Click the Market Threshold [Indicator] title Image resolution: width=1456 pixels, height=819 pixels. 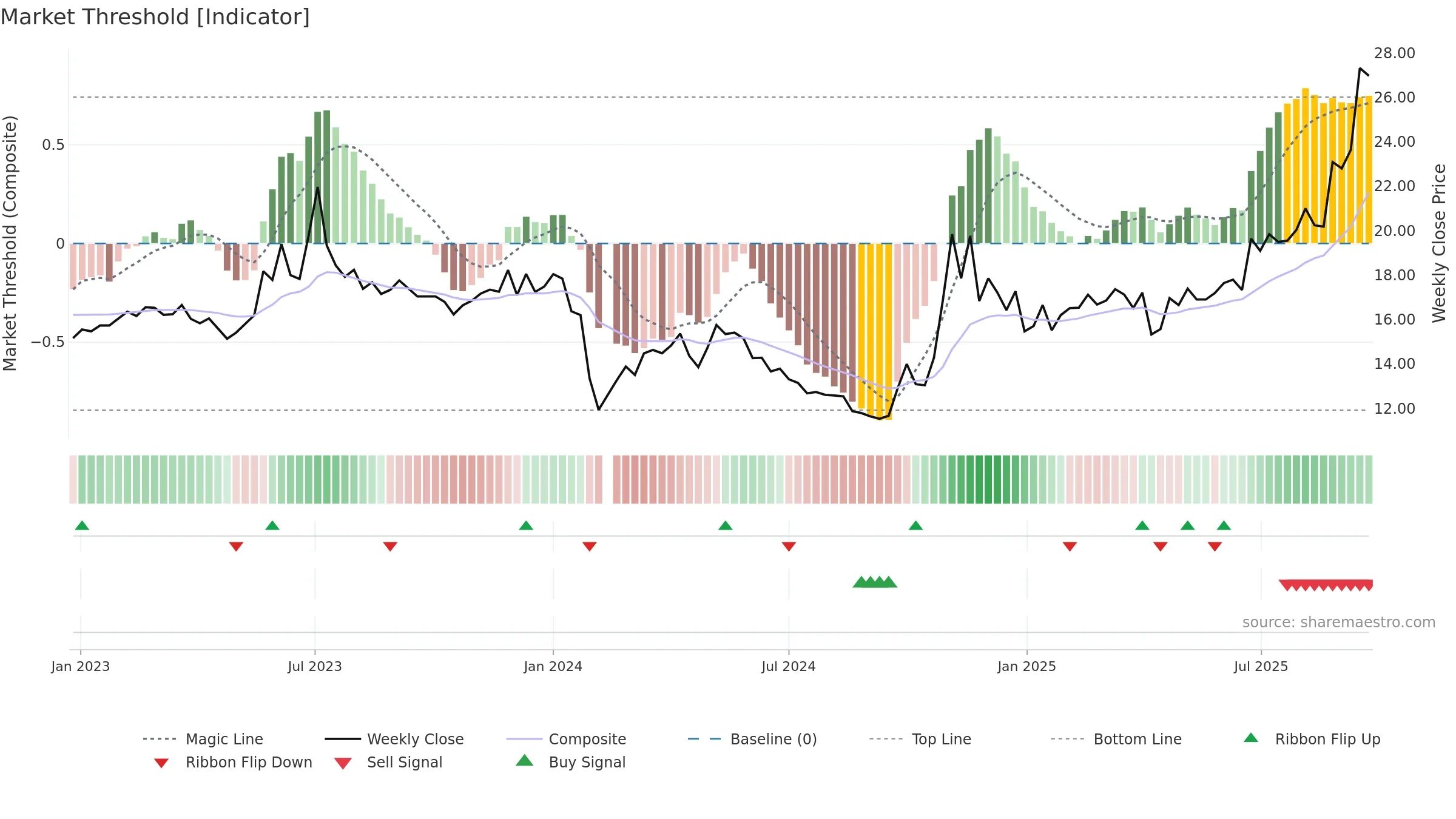pos(155,17)
